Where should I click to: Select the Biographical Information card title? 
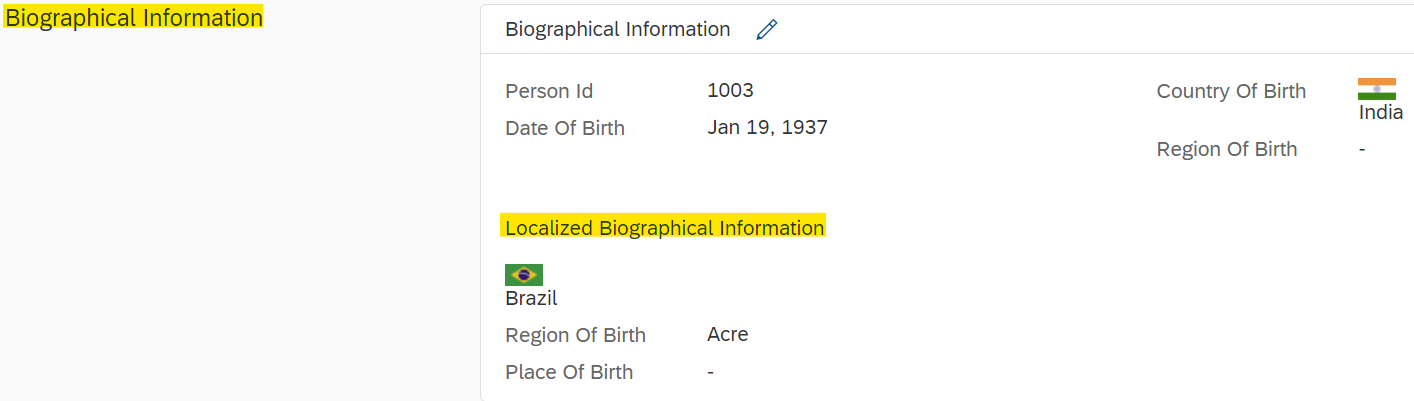tap(618, 30)
